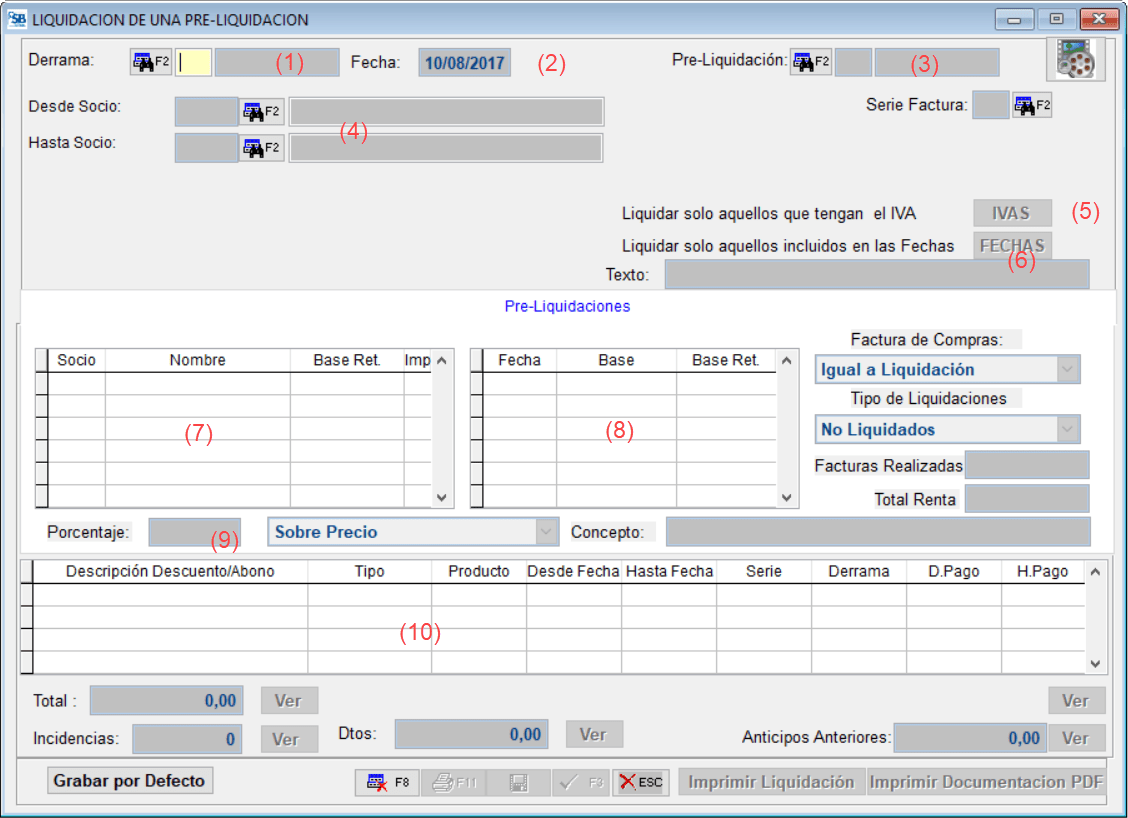Click the ESC cancel button
Image resolution: width=1128 pixels, height=818 pixels.
[640, 782]
